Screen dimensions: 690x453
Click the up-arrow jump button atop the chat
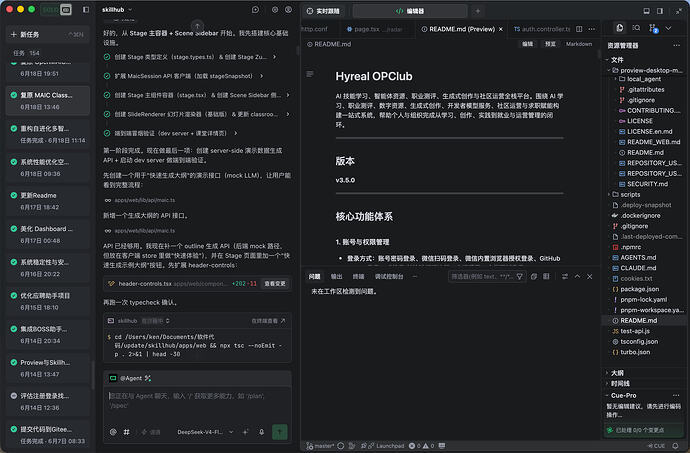[197, 26]
